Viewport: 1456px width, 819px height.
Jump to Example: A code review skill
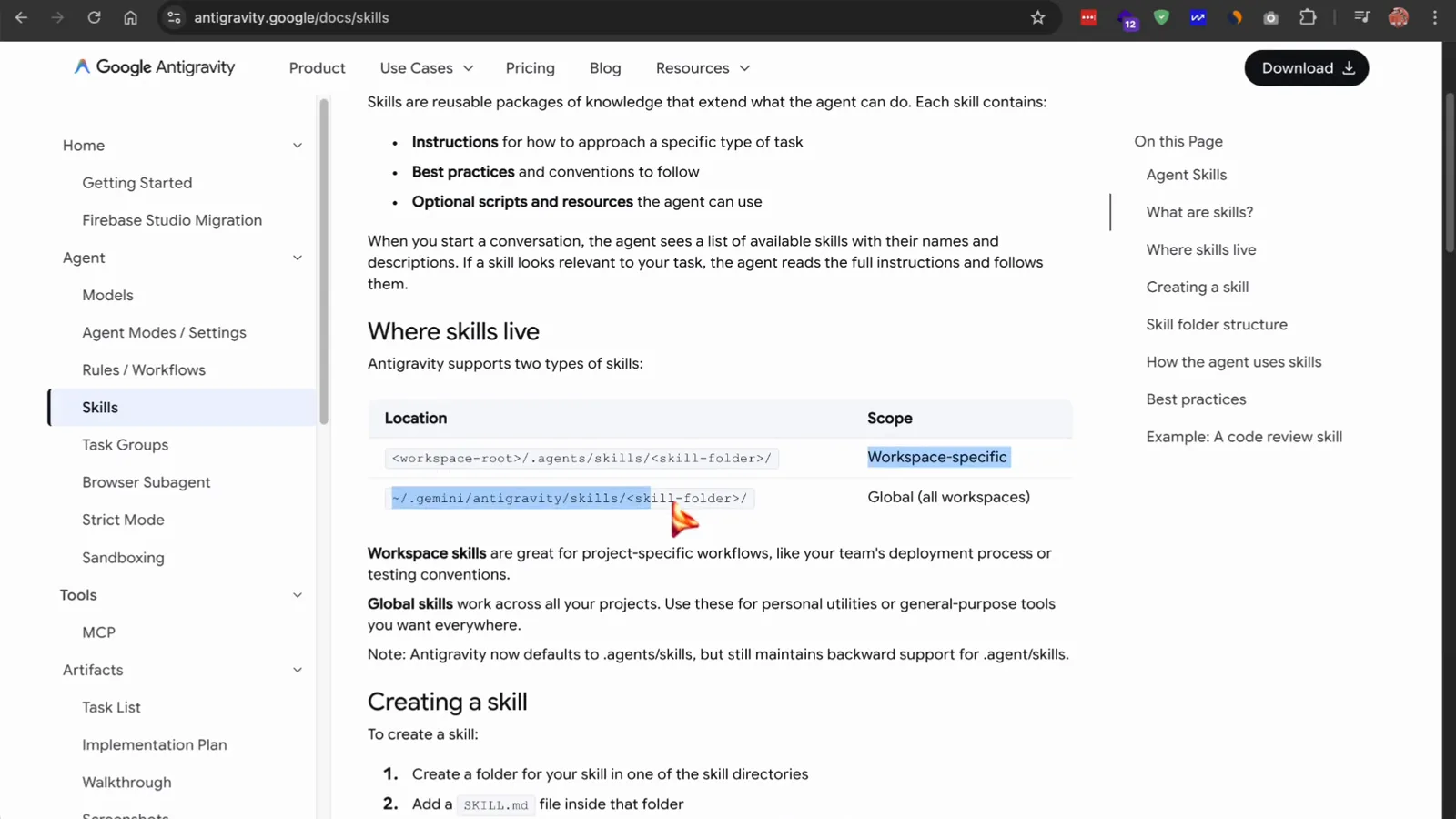coord(1244,437)
